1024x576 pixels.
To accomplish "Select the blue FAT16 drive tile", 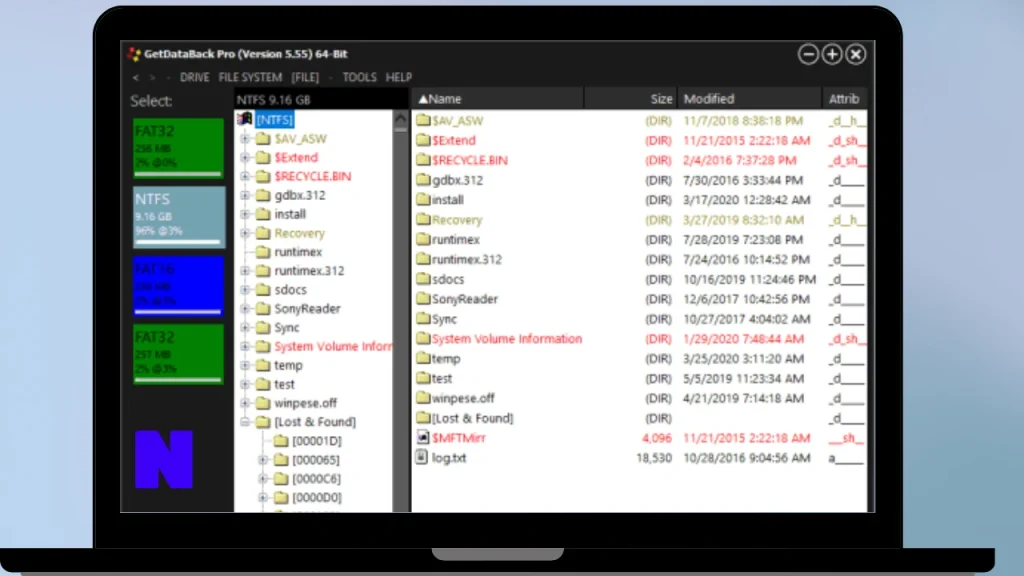I will [x=178, y=285].
